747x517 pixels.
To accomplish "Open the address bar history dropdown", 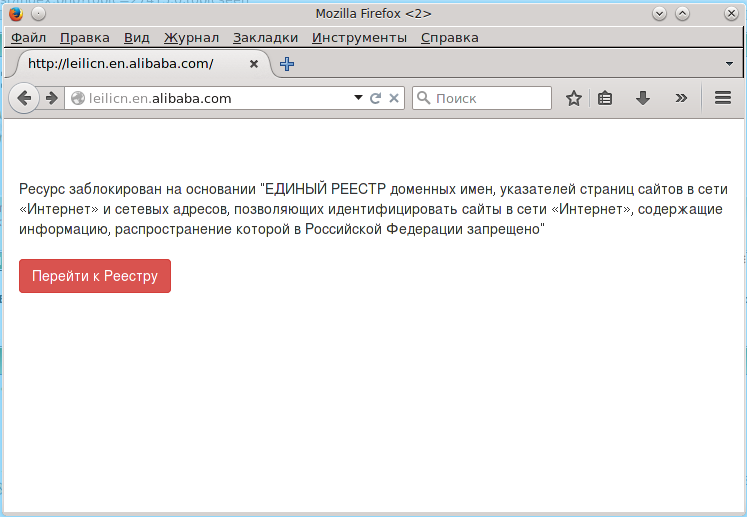I will tap(358, 98).
